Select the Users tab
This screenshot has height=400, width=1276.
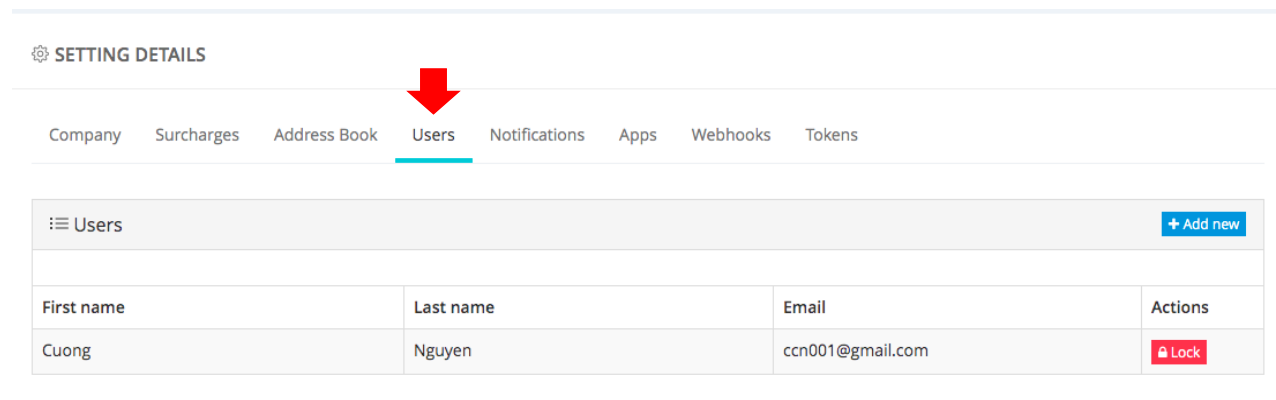click(x=433, y=134)
